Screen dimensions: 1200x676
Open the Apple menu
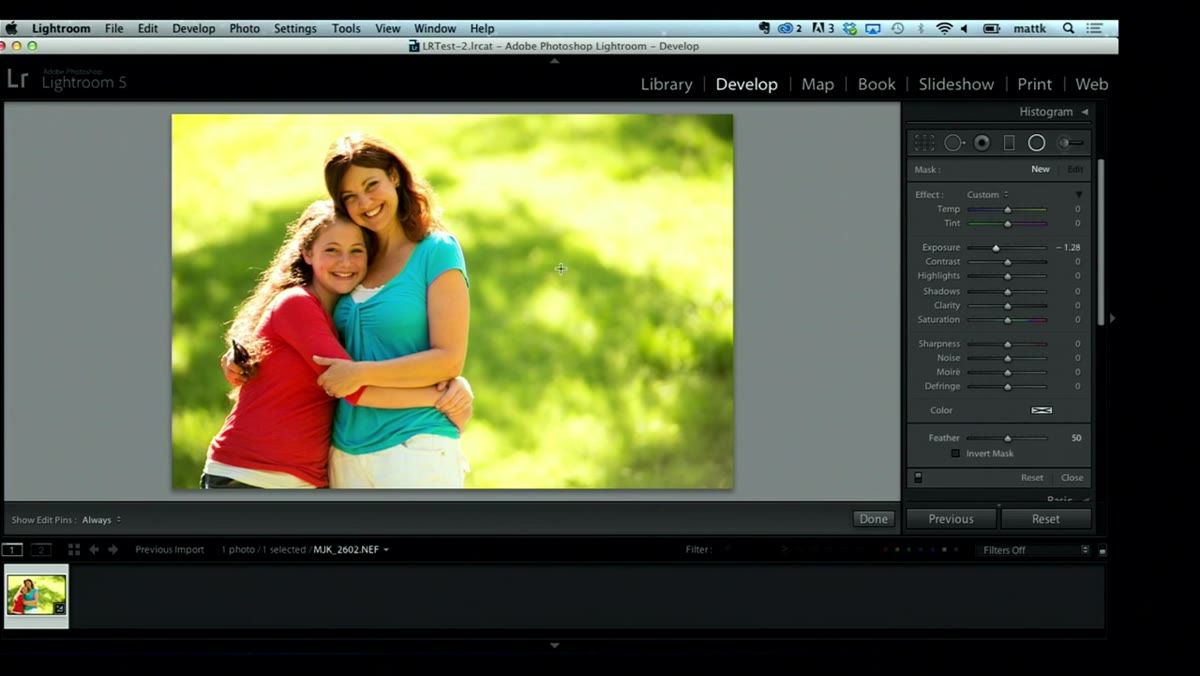click(x=12, y=28)
